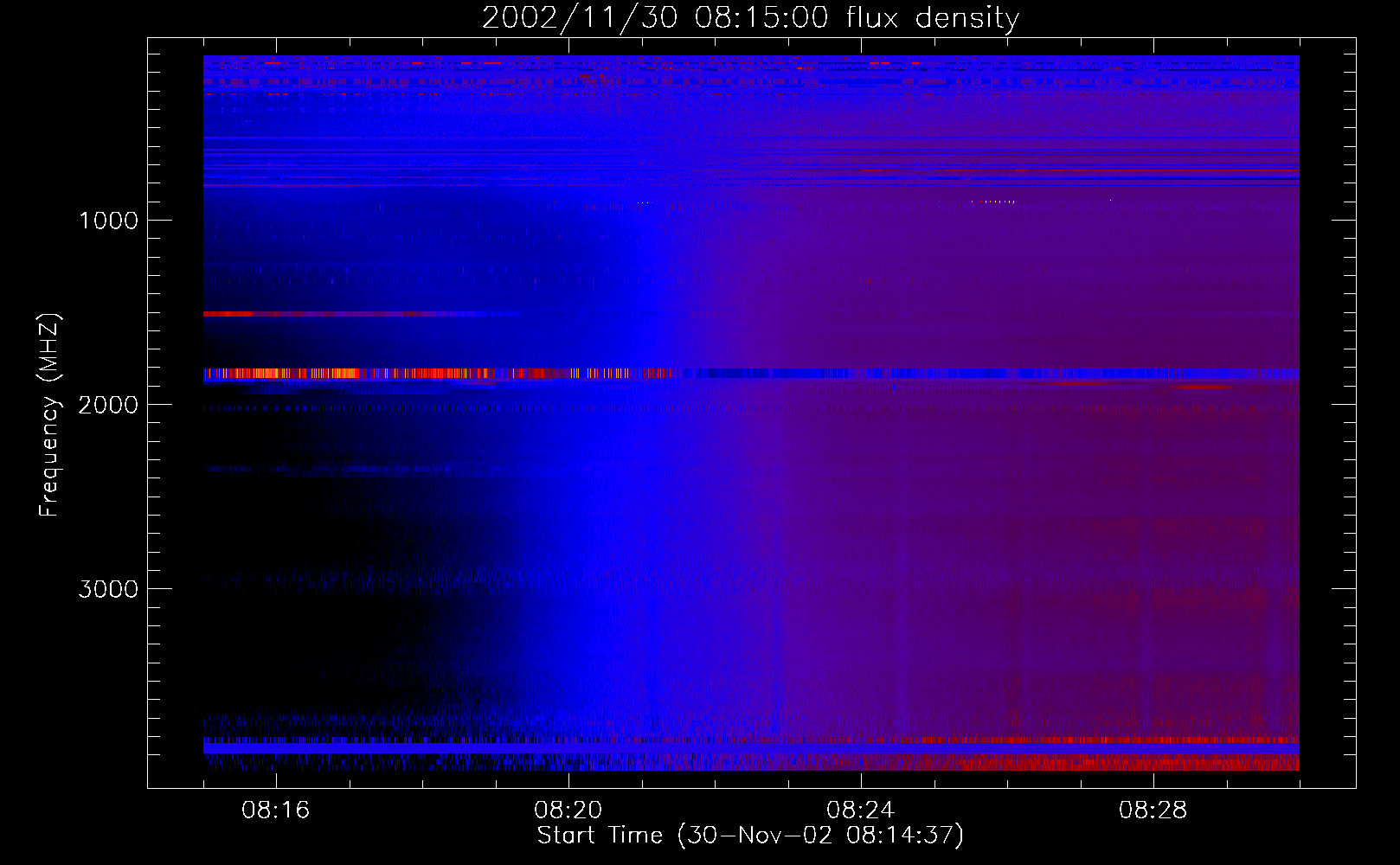
Task: Click the plot title '2002/11/30 08:15:00 flux density'
Action: tap(750, 17)
